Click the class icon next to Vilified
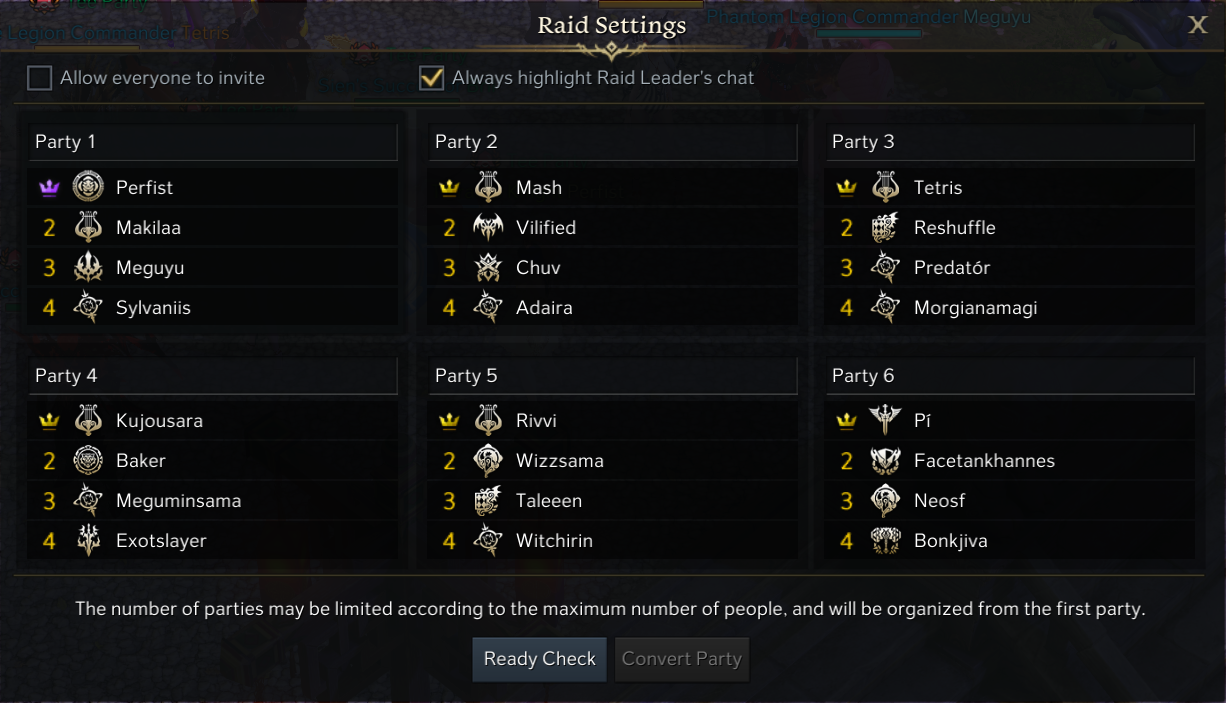This screenshot has height=703, width=1226. click(488, 228)
